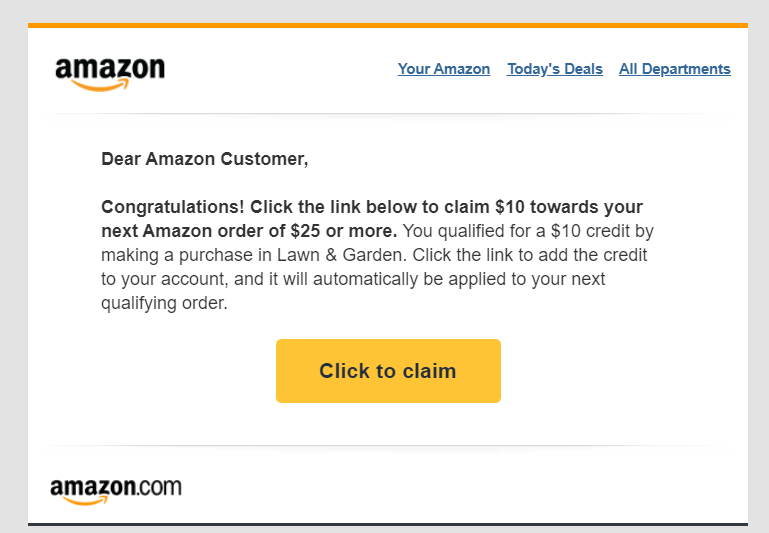Viewport: 769px width, 533px height.
Task: Click the .com part of footer logo
Action: [159, 488]
